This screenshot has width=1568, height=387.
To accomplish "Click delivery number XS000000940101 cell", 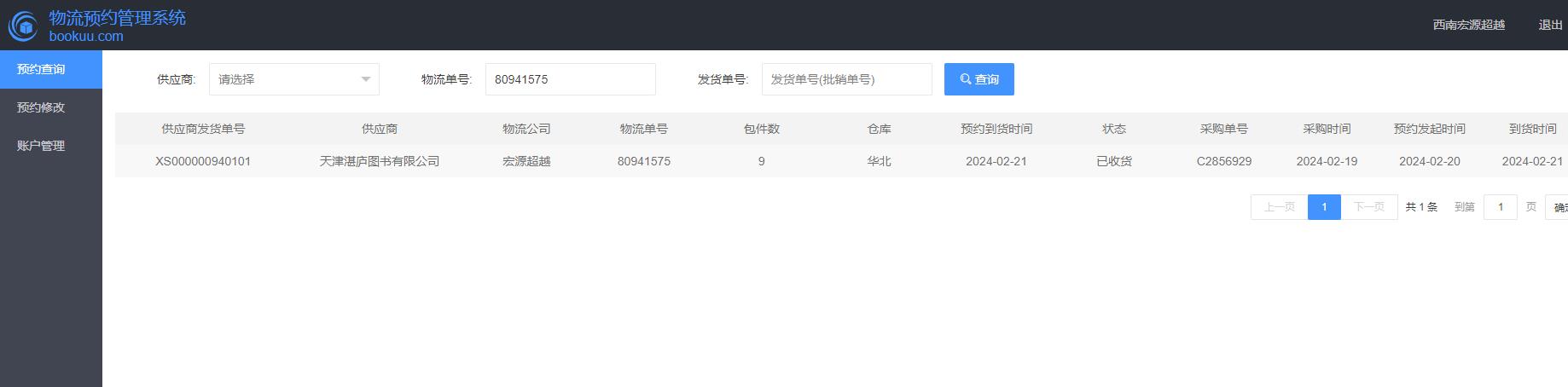I will click(203, 161).
